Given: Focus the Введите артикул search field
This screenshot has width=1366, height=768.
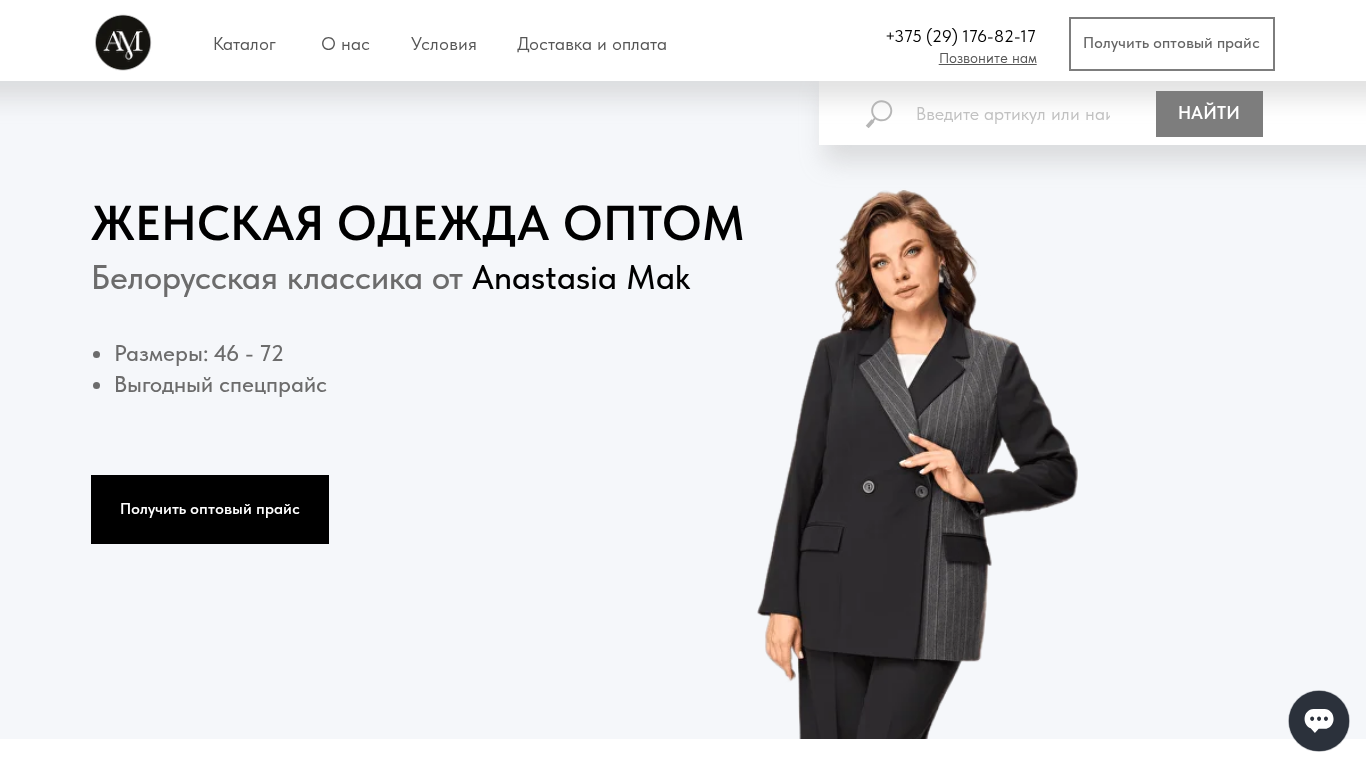Looking at the screenshot, I should (1013, 114).
